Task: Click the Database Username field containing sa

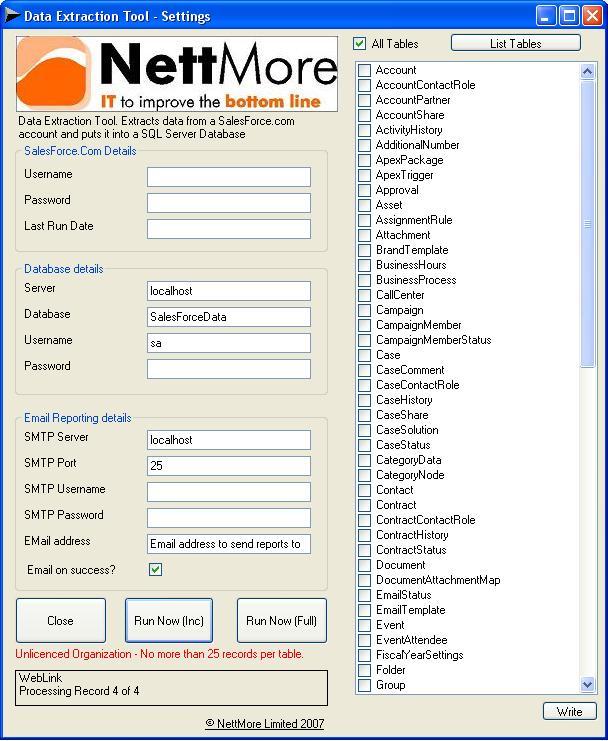Action: click(229, 343)
